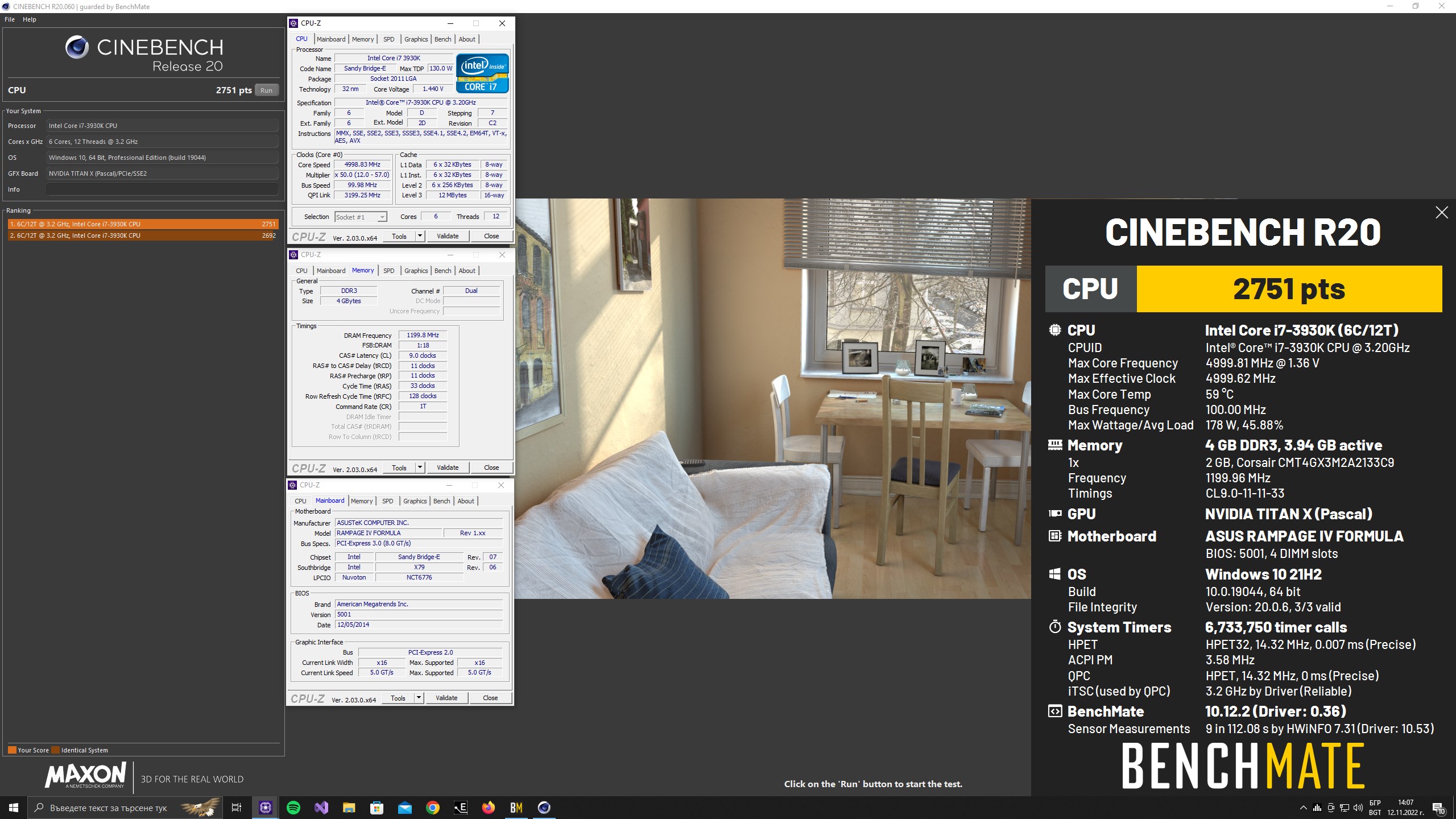Open the CPU-Z app in the taskbar
The image size is (1456, 819).
(266, 808)
